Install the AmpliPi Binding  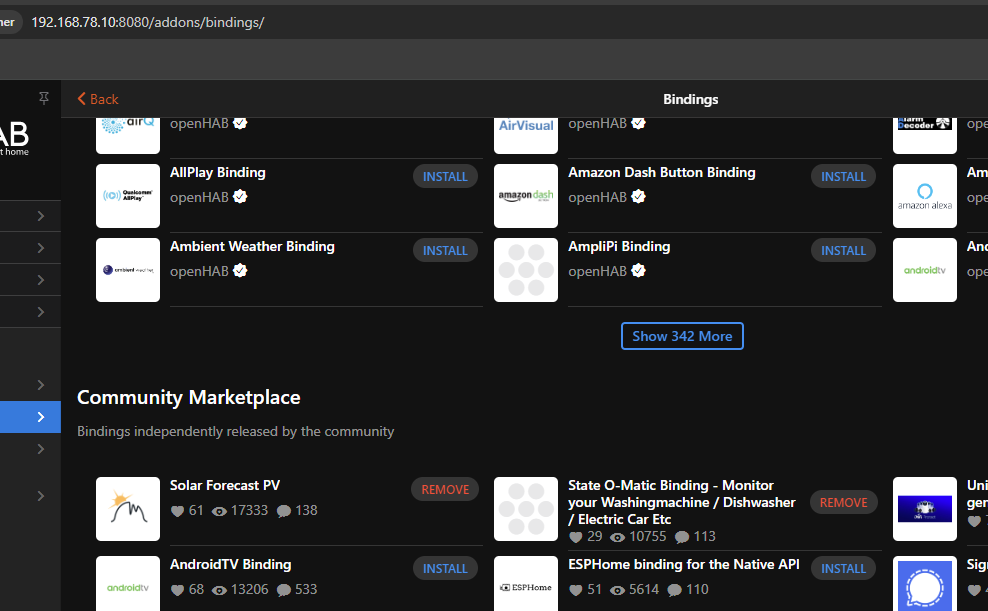coord(843,250)
